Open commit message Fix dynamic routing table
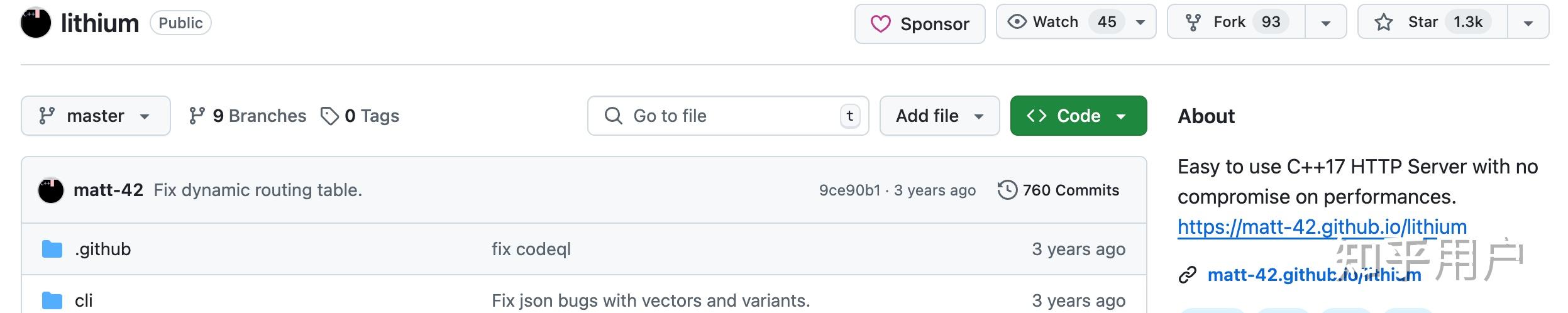This screenshot has height=313, width=1568. coord(258,190)
